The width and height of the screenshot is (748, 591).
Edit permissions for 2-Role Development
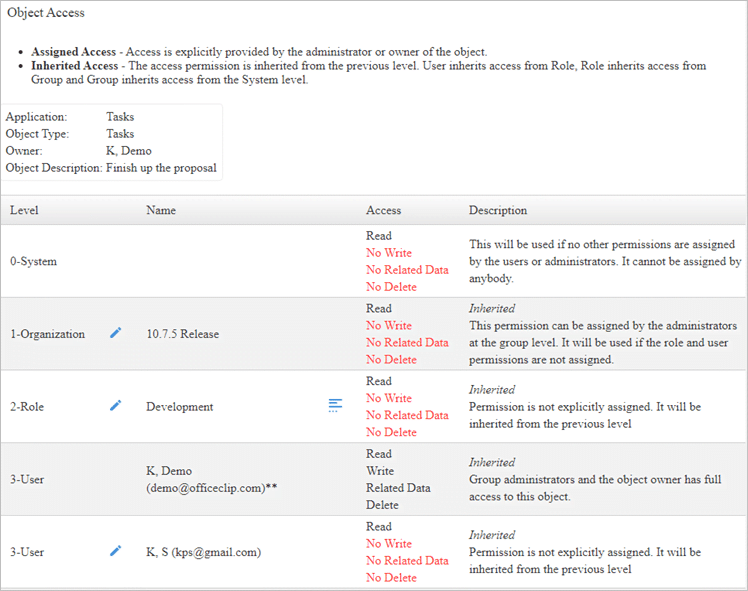pyautogui.click(x=115, y=405)
